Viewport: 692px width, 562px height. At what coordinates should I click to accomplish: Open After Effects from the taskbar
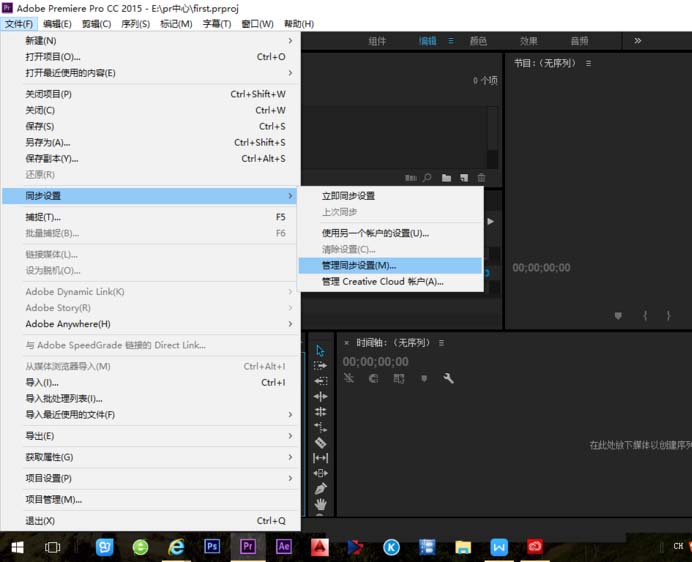(284, 547)
